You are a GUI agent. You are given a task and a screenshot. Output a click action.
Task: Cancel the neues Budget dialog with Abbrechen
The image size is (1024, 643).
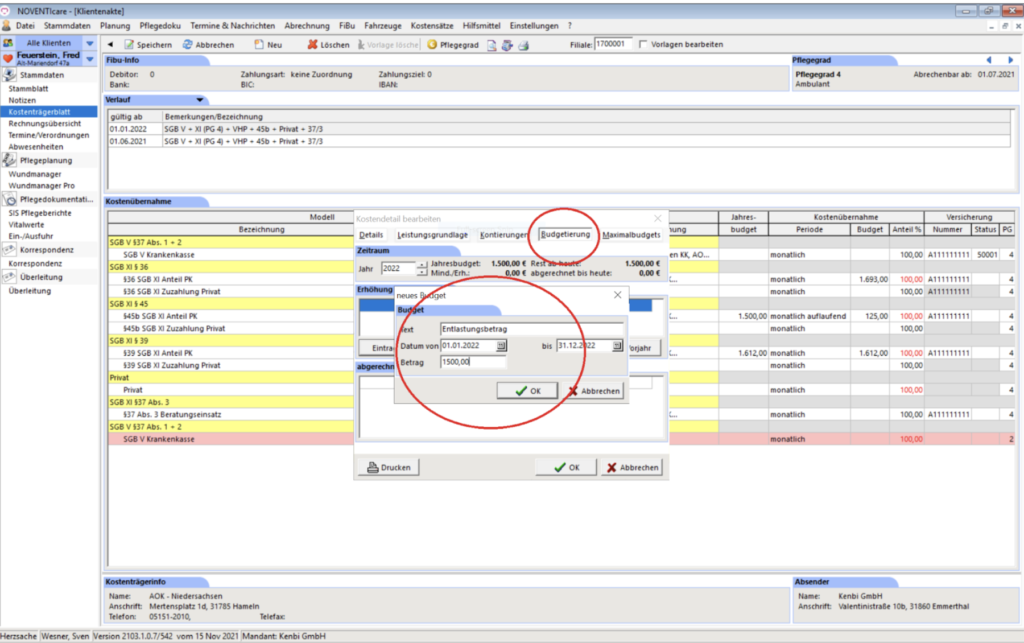pyautogui.click(x=594, y=390)
